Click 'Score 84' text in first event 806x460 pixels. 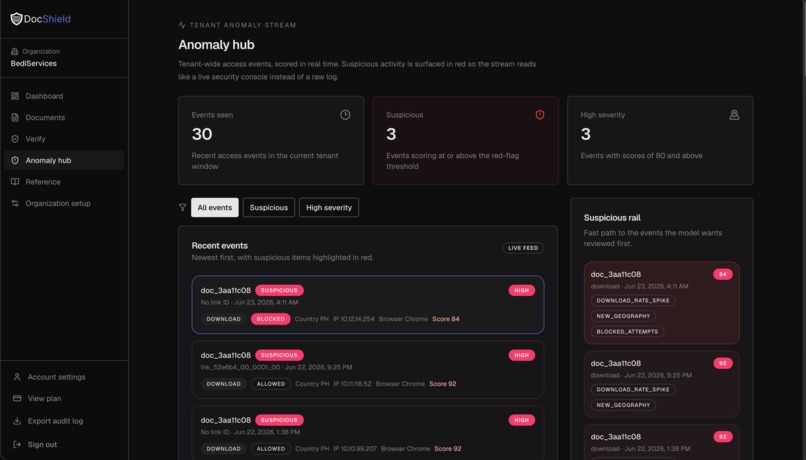pyautogui.click(x=446, y=319)
